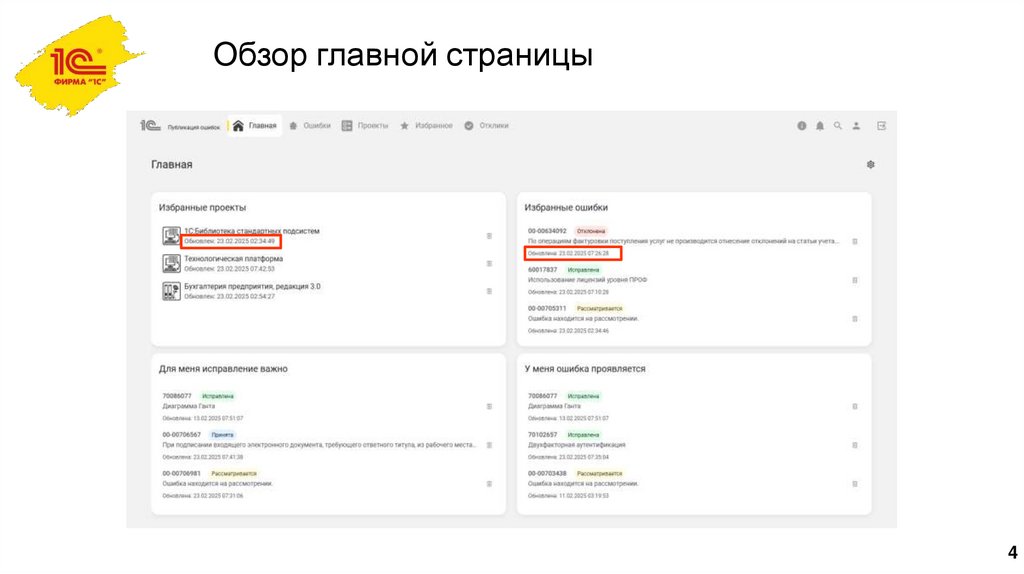
Task: Click the Принята status badge
Action: pos(223,434)
